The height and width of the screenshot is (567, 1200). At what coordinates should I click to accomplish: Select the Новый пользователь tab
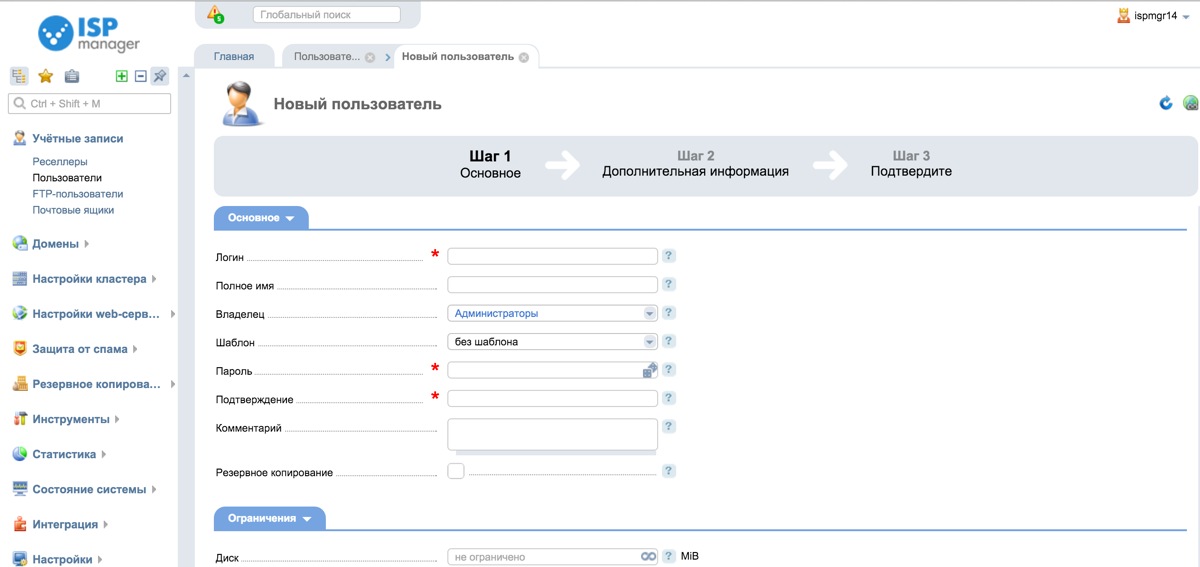pyautogui.click(x=458, y=57)
